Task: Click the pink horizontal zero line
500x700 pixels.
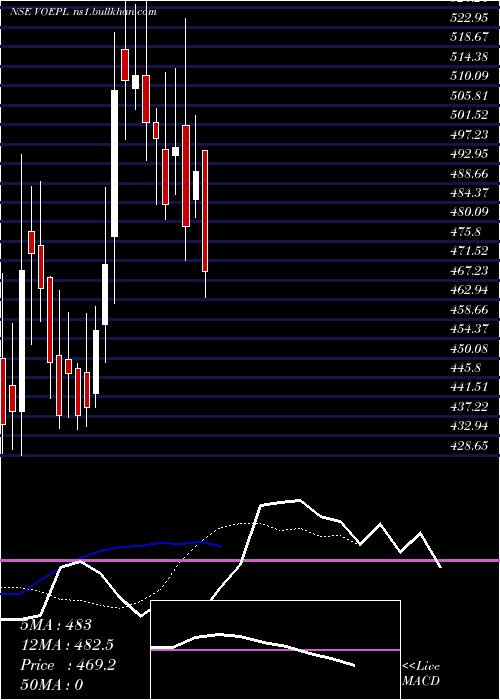Action: pos(250,560)
